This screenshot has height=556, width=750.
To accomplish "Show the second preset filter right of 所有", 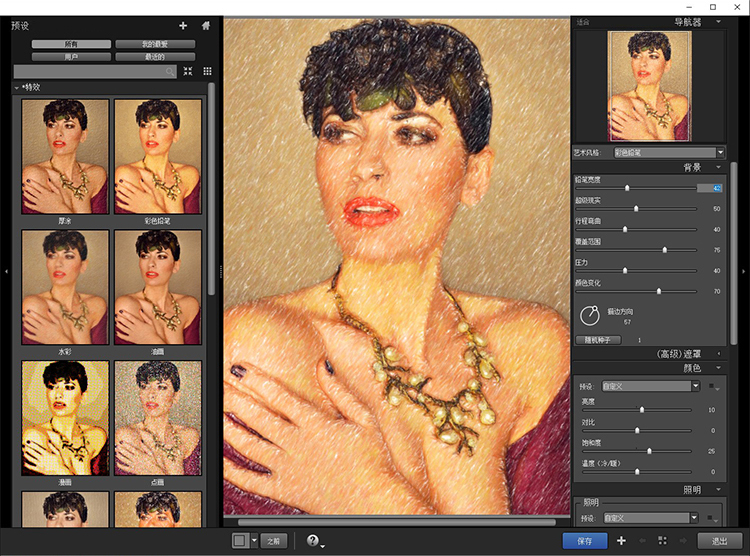I will click(x=155, y=44).
